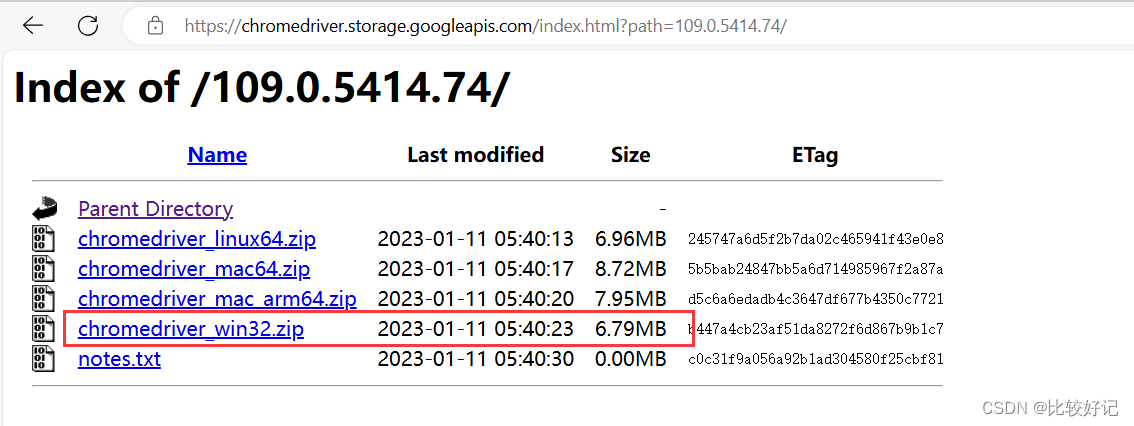
Task: Click file icon beside chromedriver_linux64.zip
Action: (x=43, y=239)
